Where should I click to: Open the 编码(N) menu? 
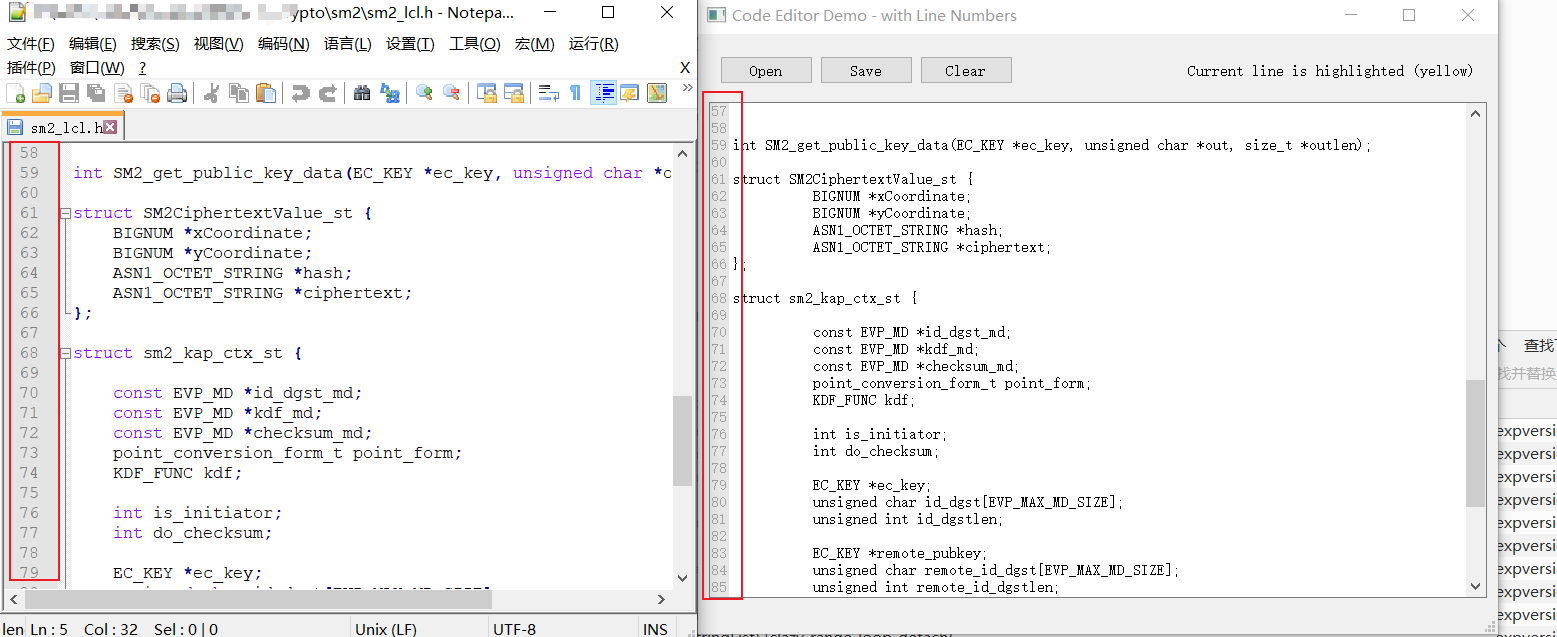tap(284, 44)
